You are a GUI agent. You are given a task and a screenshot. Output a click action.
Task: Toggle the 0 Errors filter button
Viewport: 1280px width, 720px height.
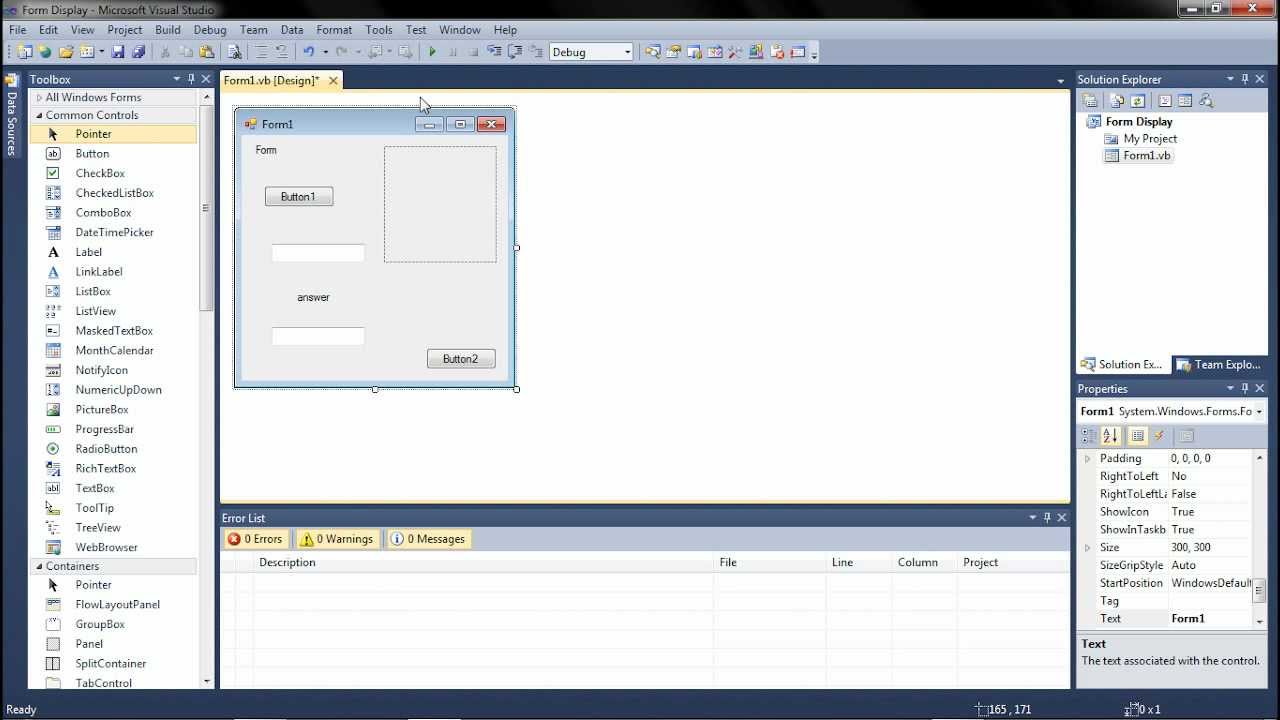pyautogui.click(x=255, y=539)
